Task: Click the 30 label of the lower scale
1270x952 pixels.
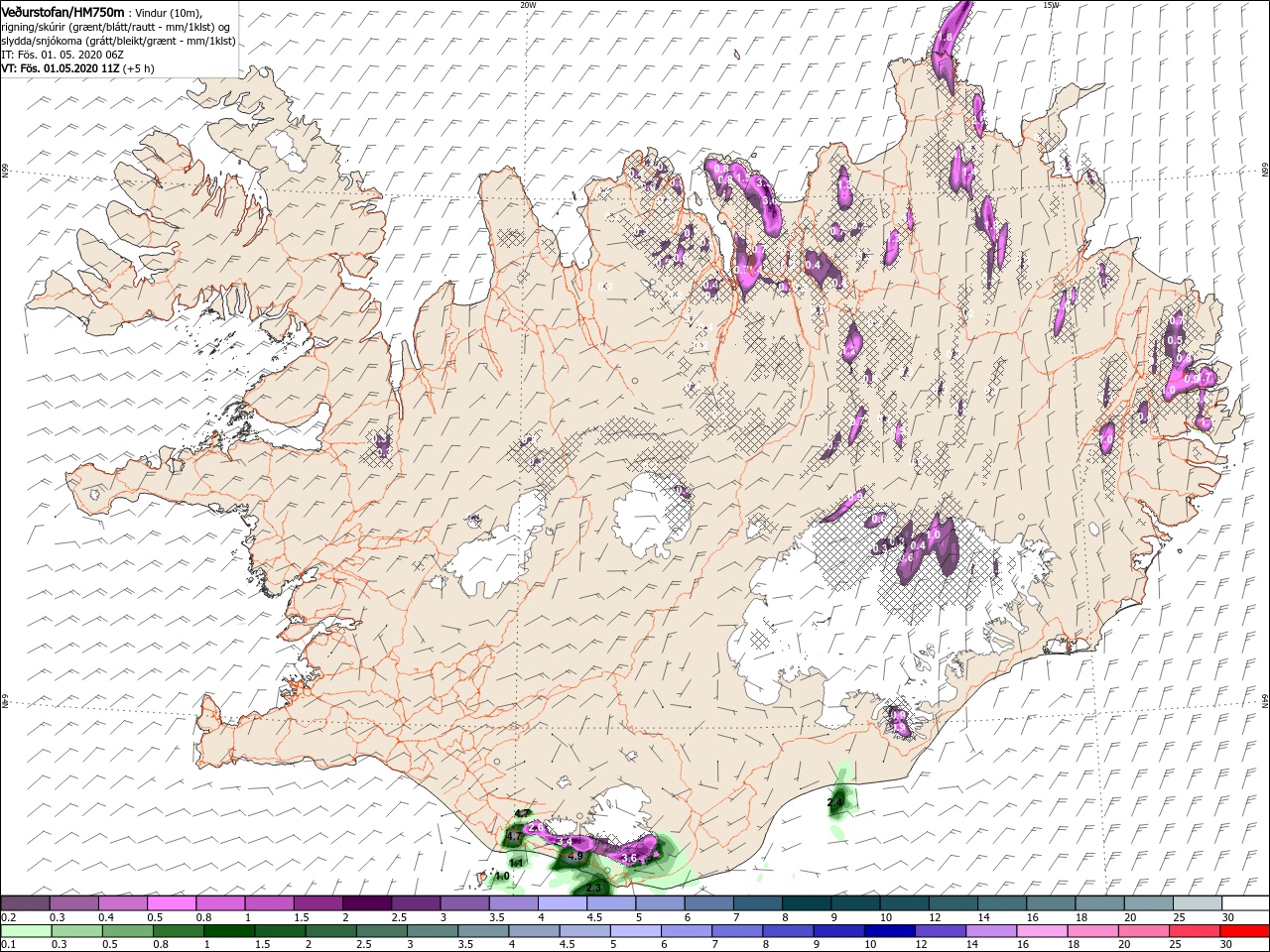Action: (1226, 944)
